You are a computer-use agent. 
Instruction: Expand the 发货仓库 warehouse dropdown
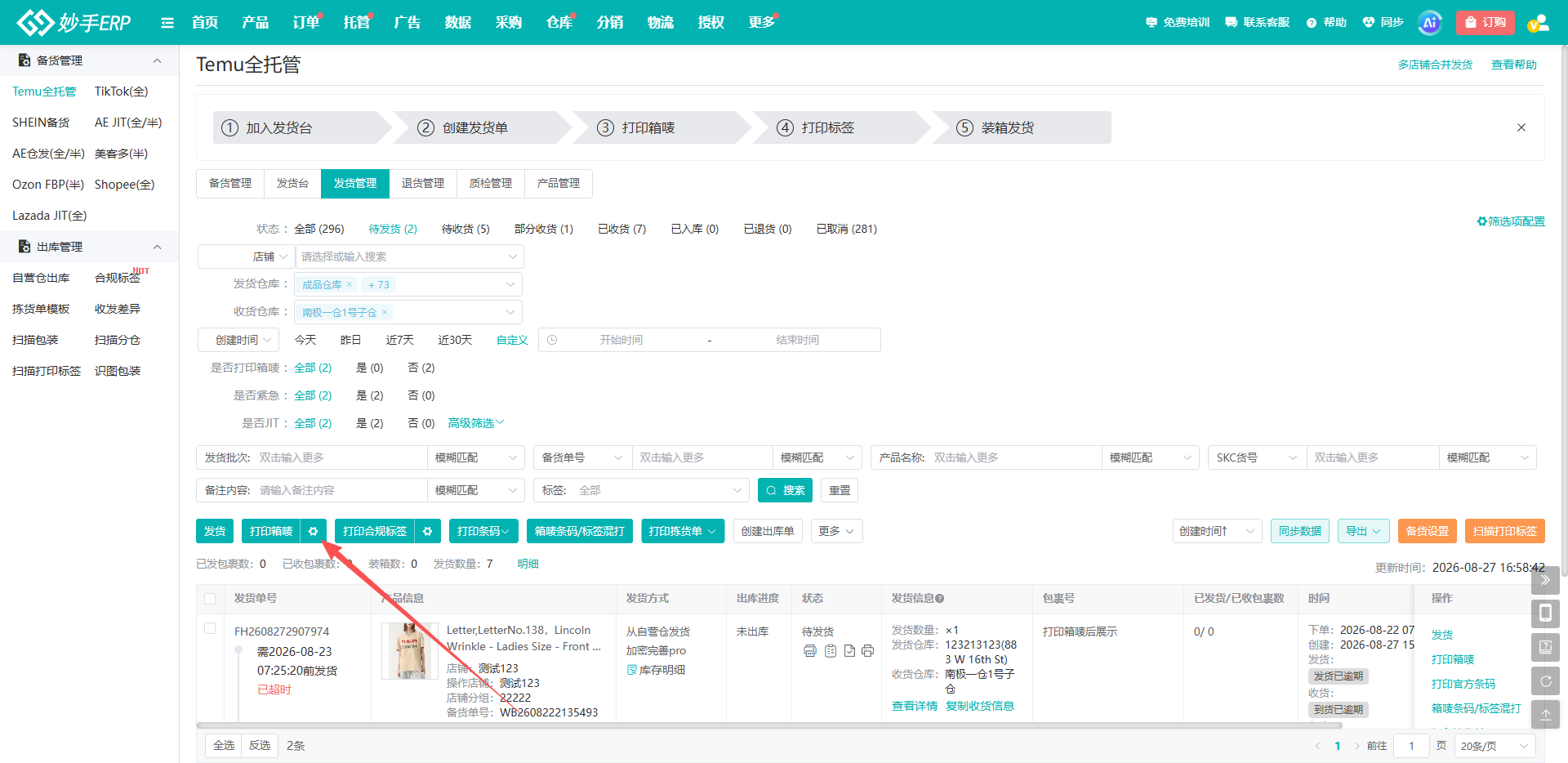coord(409,284)
